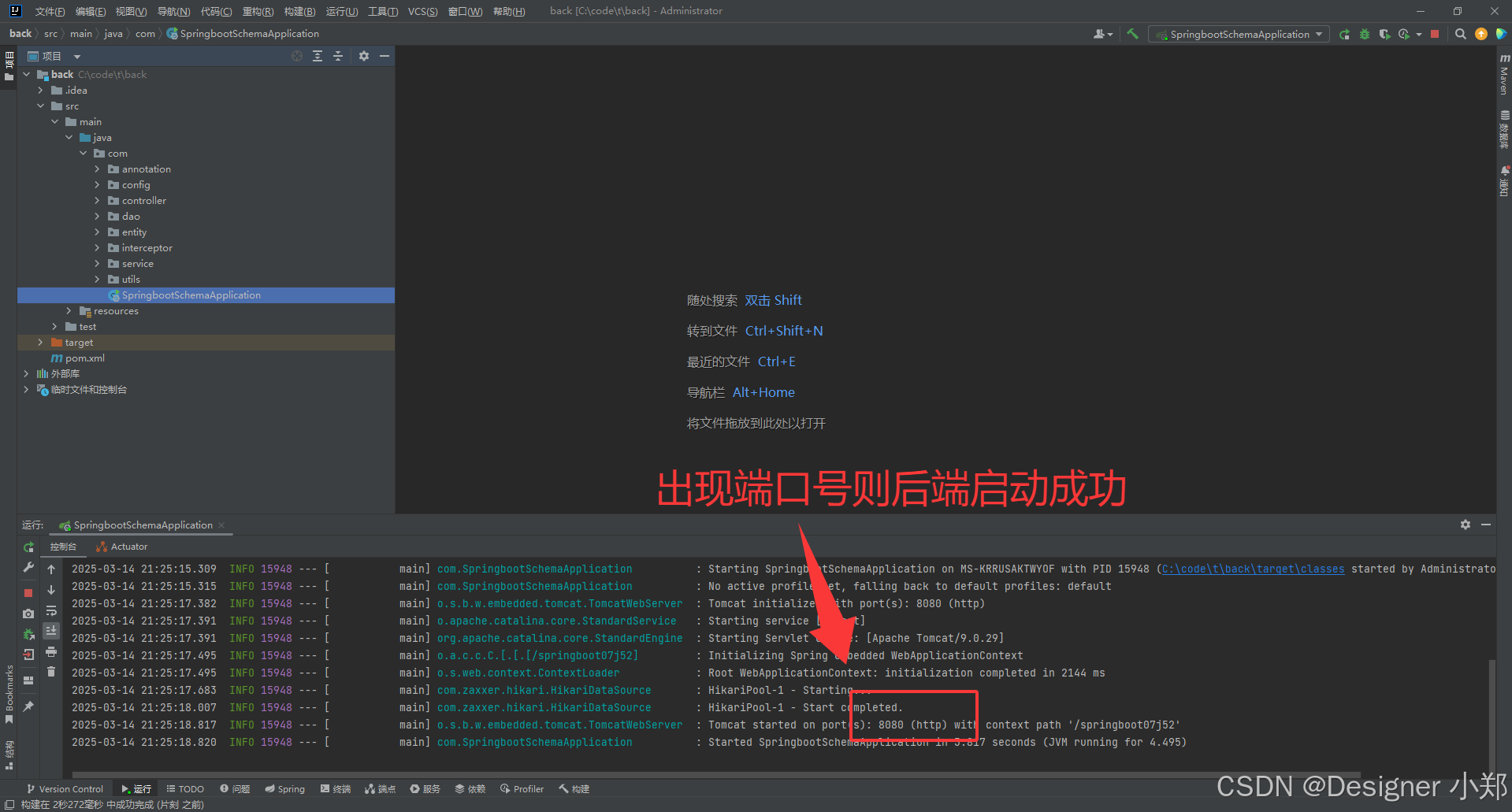This screenshot has height=812, width=1512.
Task: Open the VCS(S) menu
Action: click(423, 11)
